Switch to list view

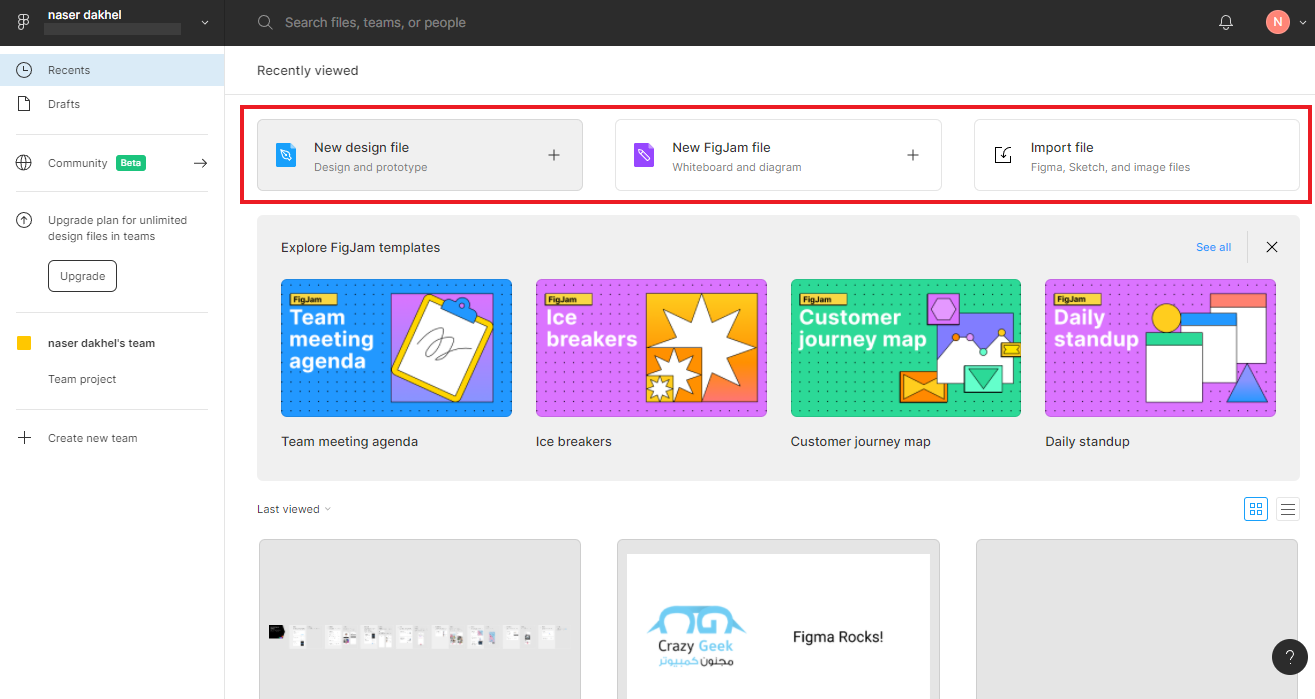point(1288,509)
